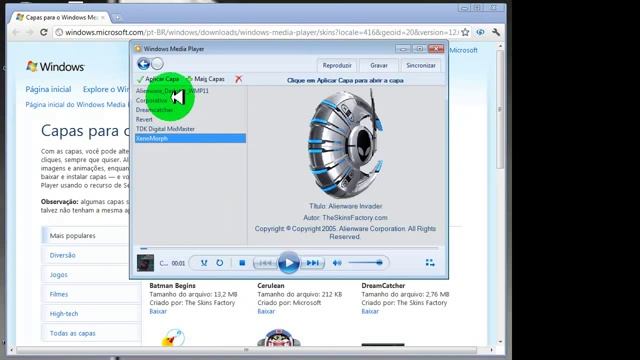Screen dimensions: 640x360
Task: Toggle shuffle in Media Player controls
Action: point(204,263)
